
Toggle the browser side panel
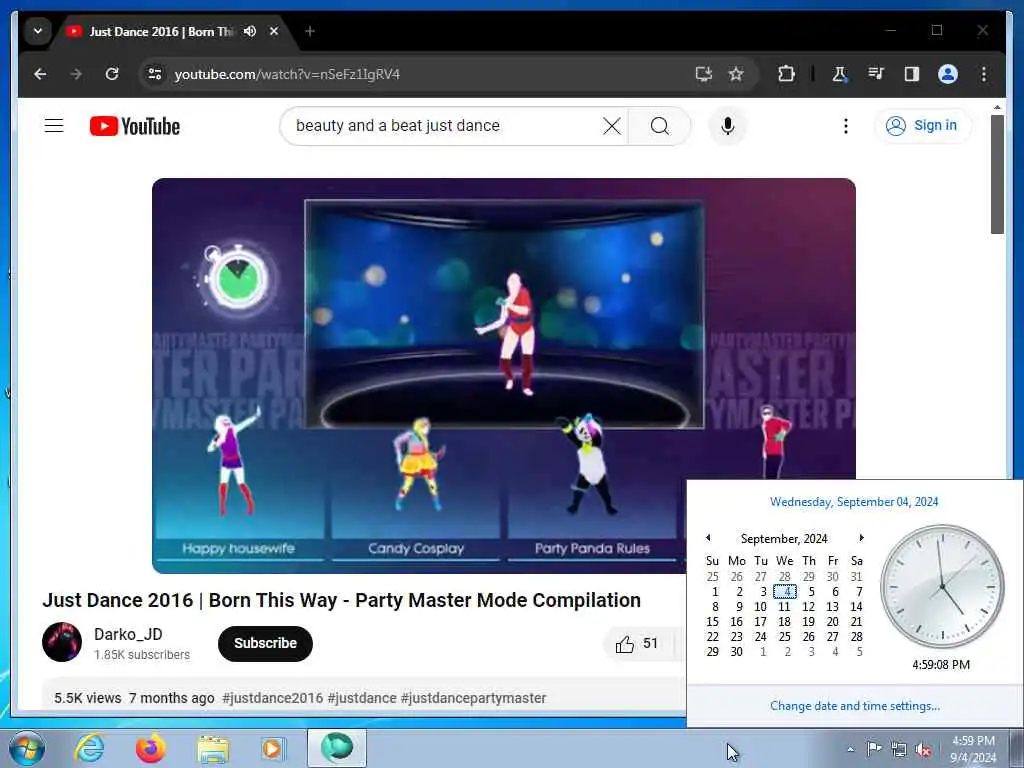click(x=912, y=74)
